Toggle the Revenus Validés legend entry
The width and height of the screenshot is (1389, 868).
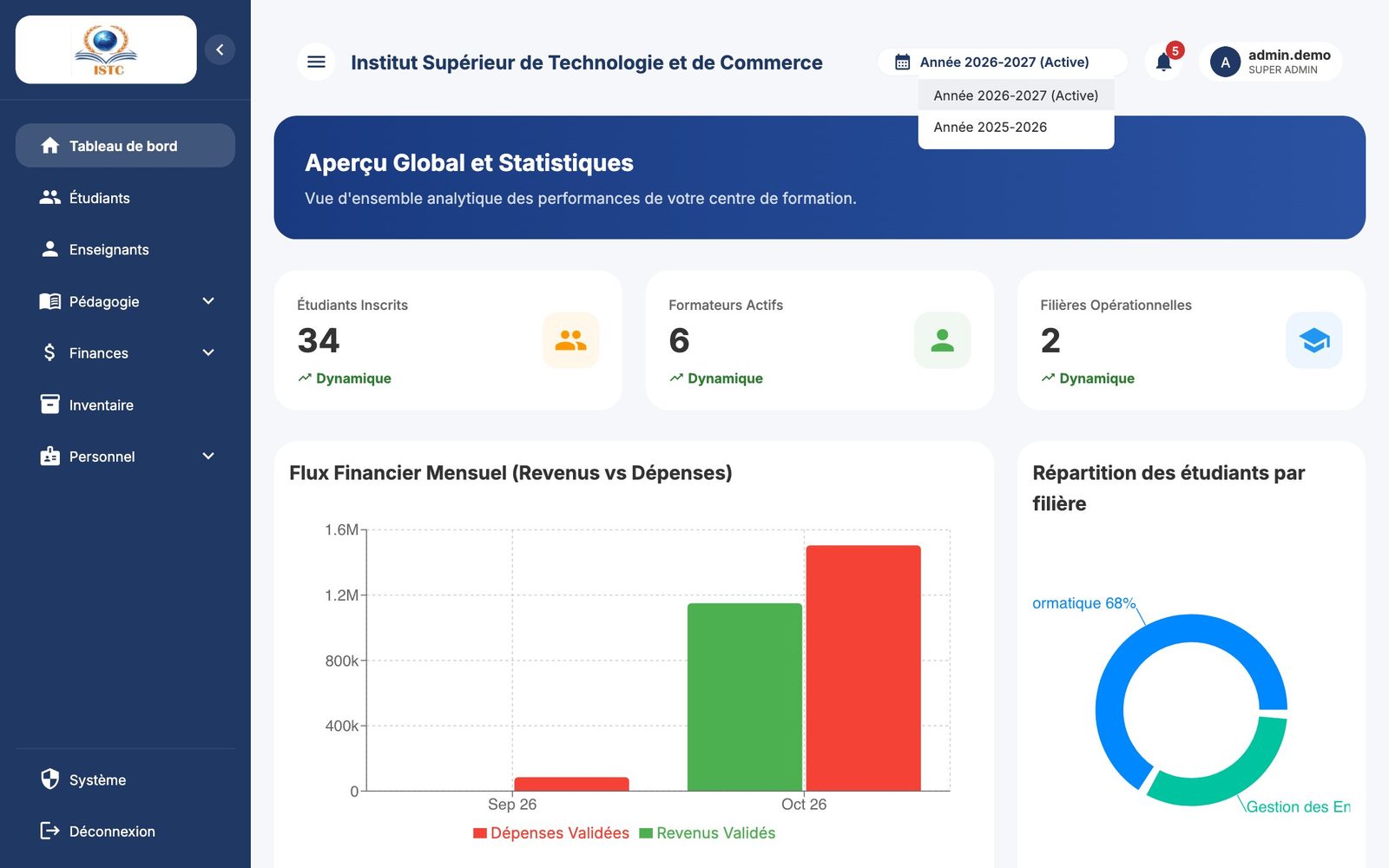click(708, 833)
